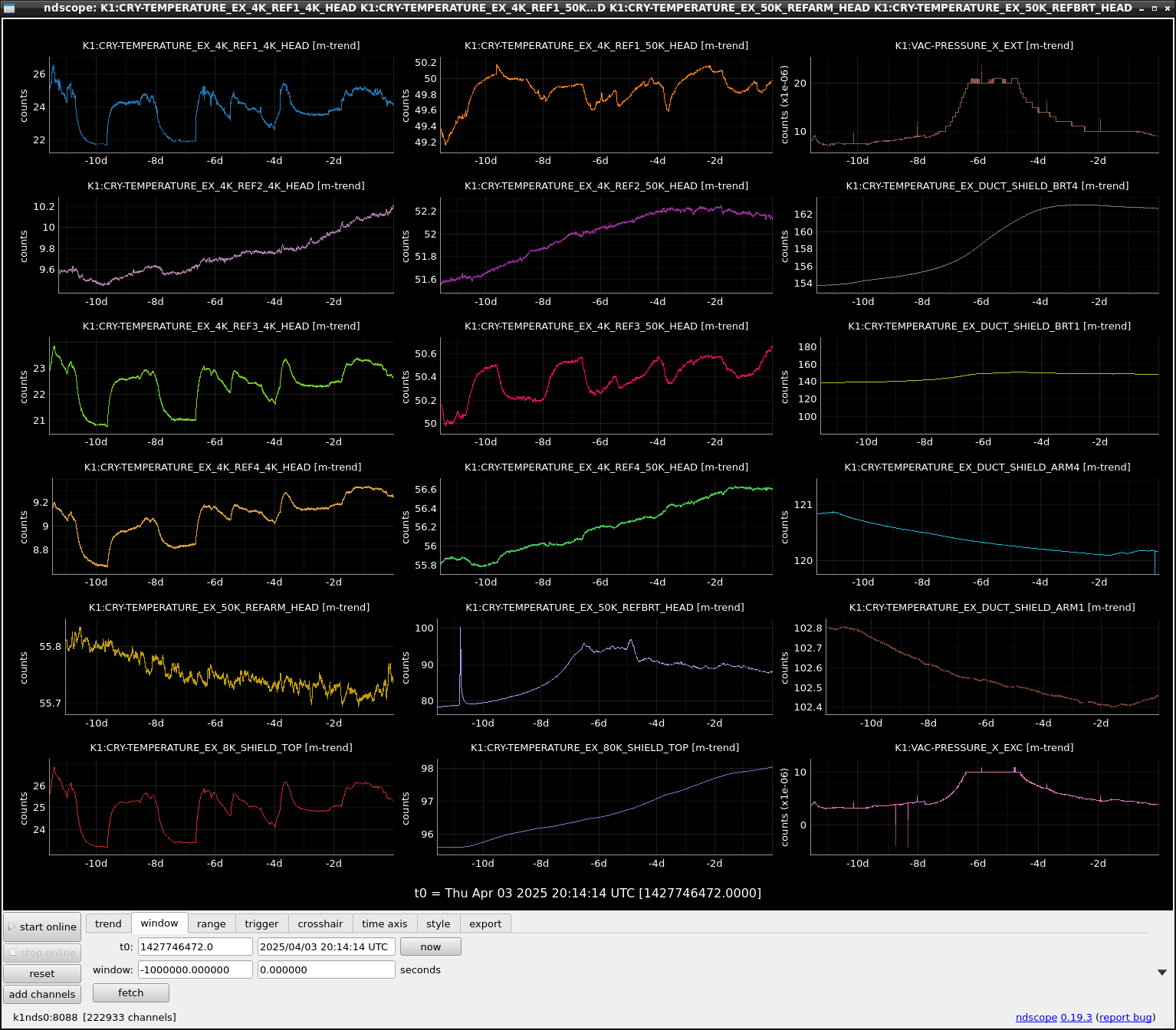The image size is (1176, 1030).
Task: Click the window start -1000000 input field
Action: pyautogui.click(x=195, y=969)
